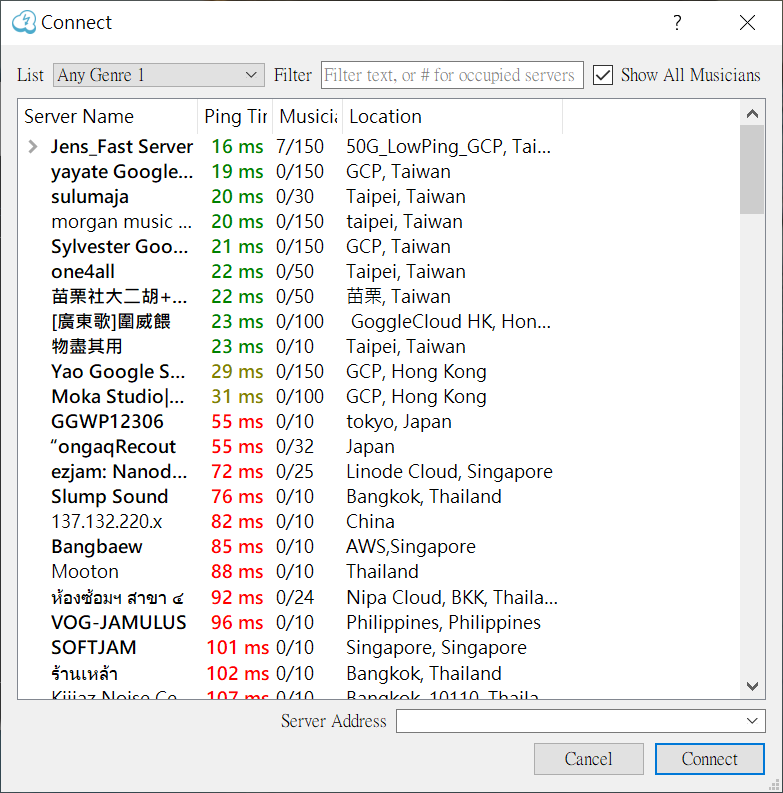Viewport: 783px width, 793px height.
Task: Select the Moka Studio|... server
Action: coord(118,396)
